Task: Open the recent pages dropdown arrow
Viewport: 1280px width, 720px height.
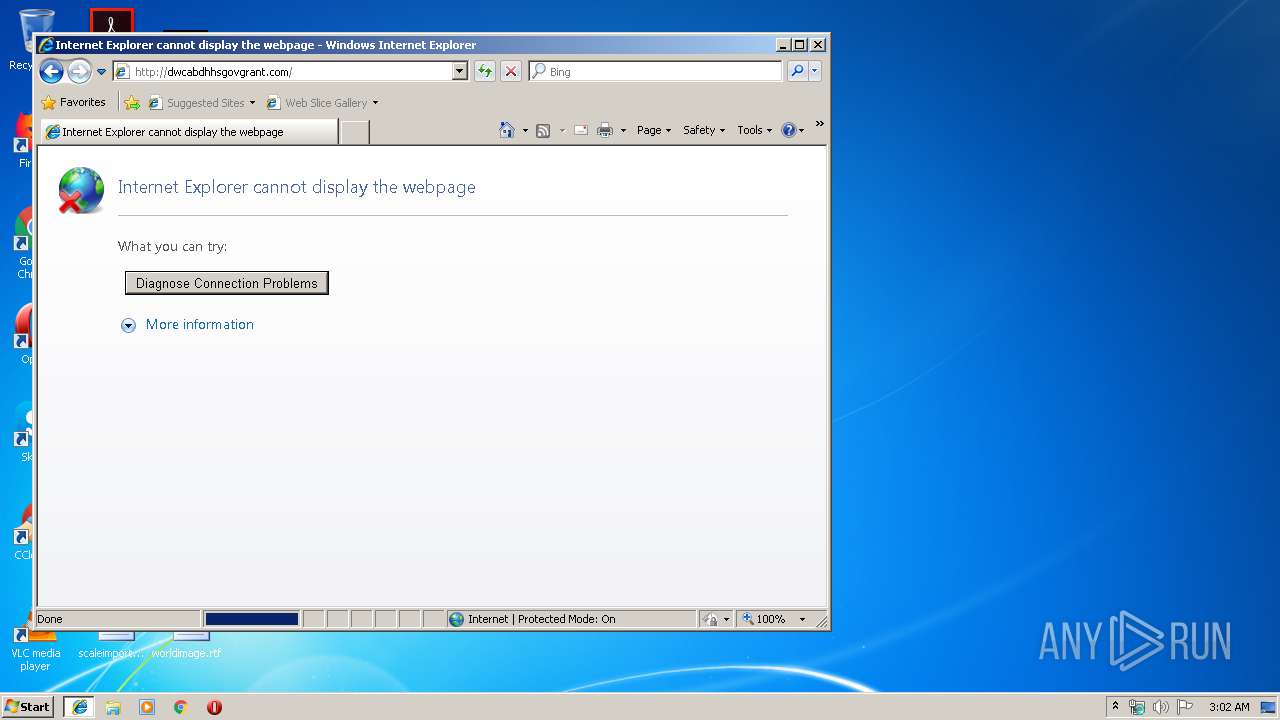Action: (101, 72)
